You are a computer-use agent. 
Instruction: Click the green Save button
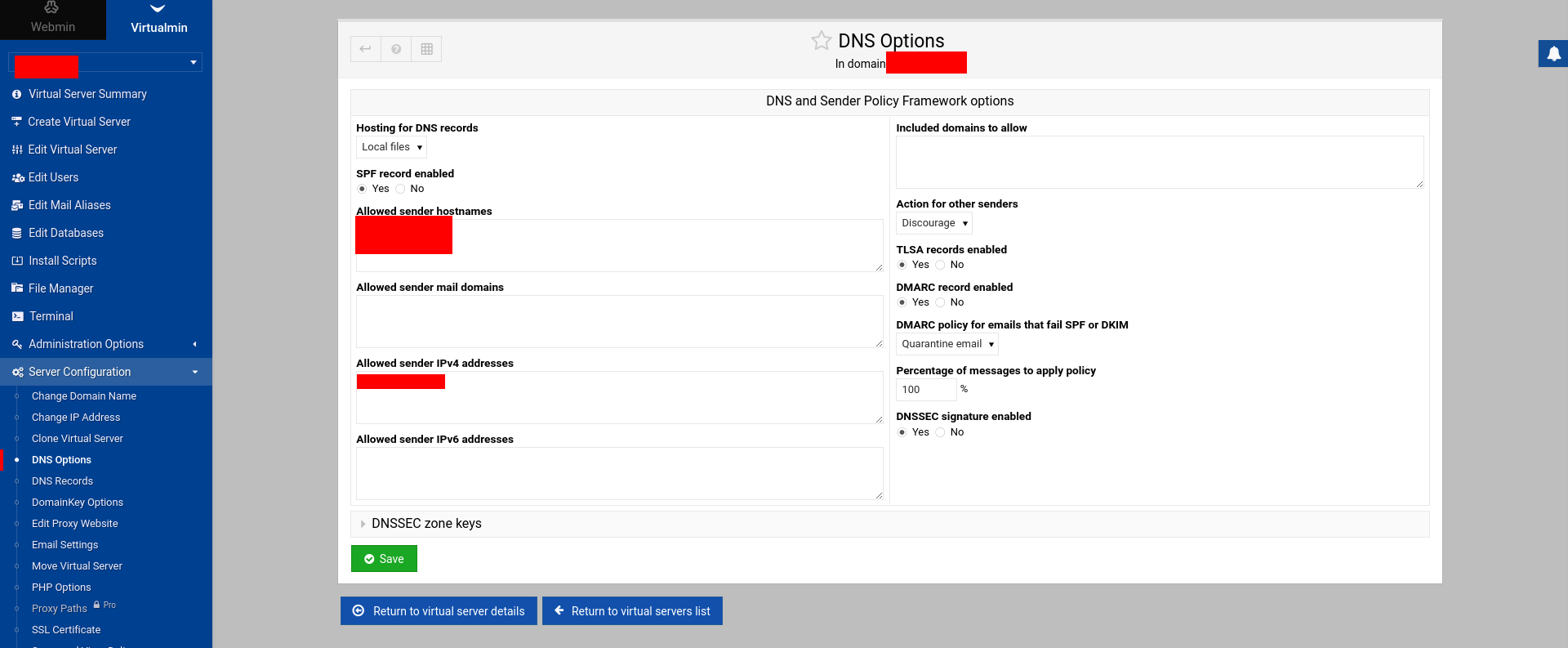pyautogui.click(x=384, y=559)
